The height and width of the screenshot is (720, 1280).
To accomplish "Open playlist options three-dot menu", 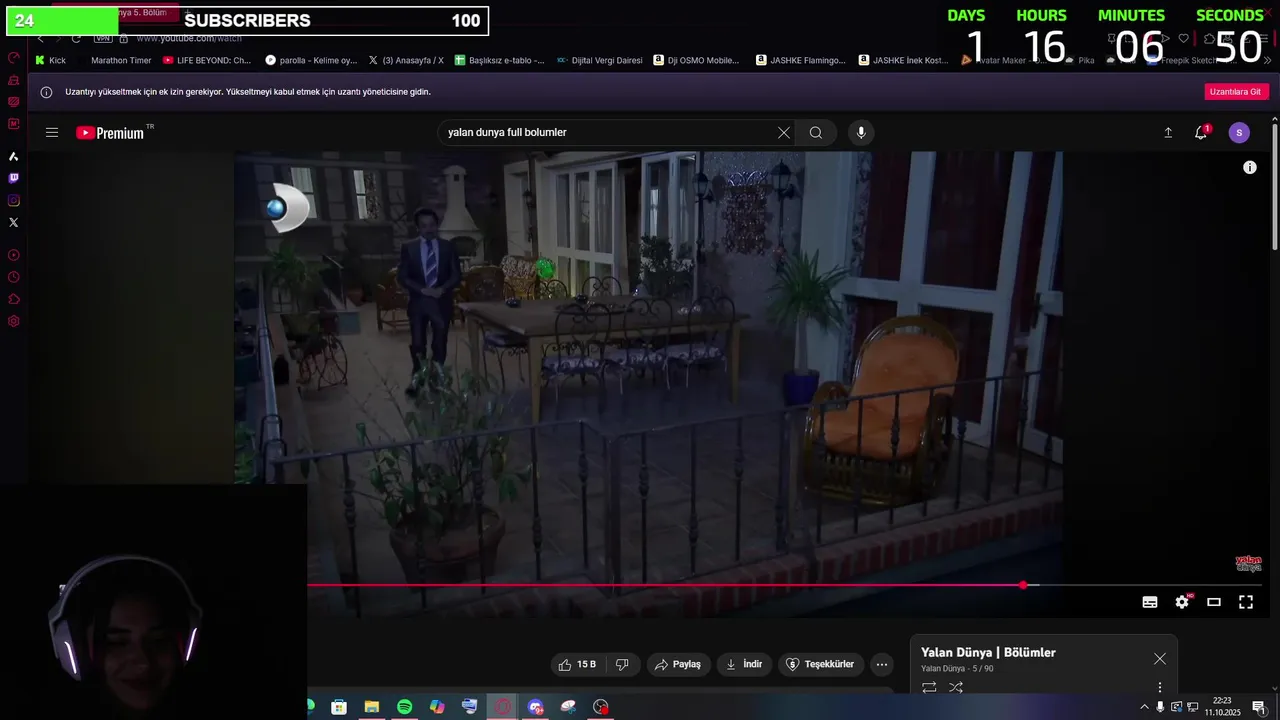I will point(1160,687).
